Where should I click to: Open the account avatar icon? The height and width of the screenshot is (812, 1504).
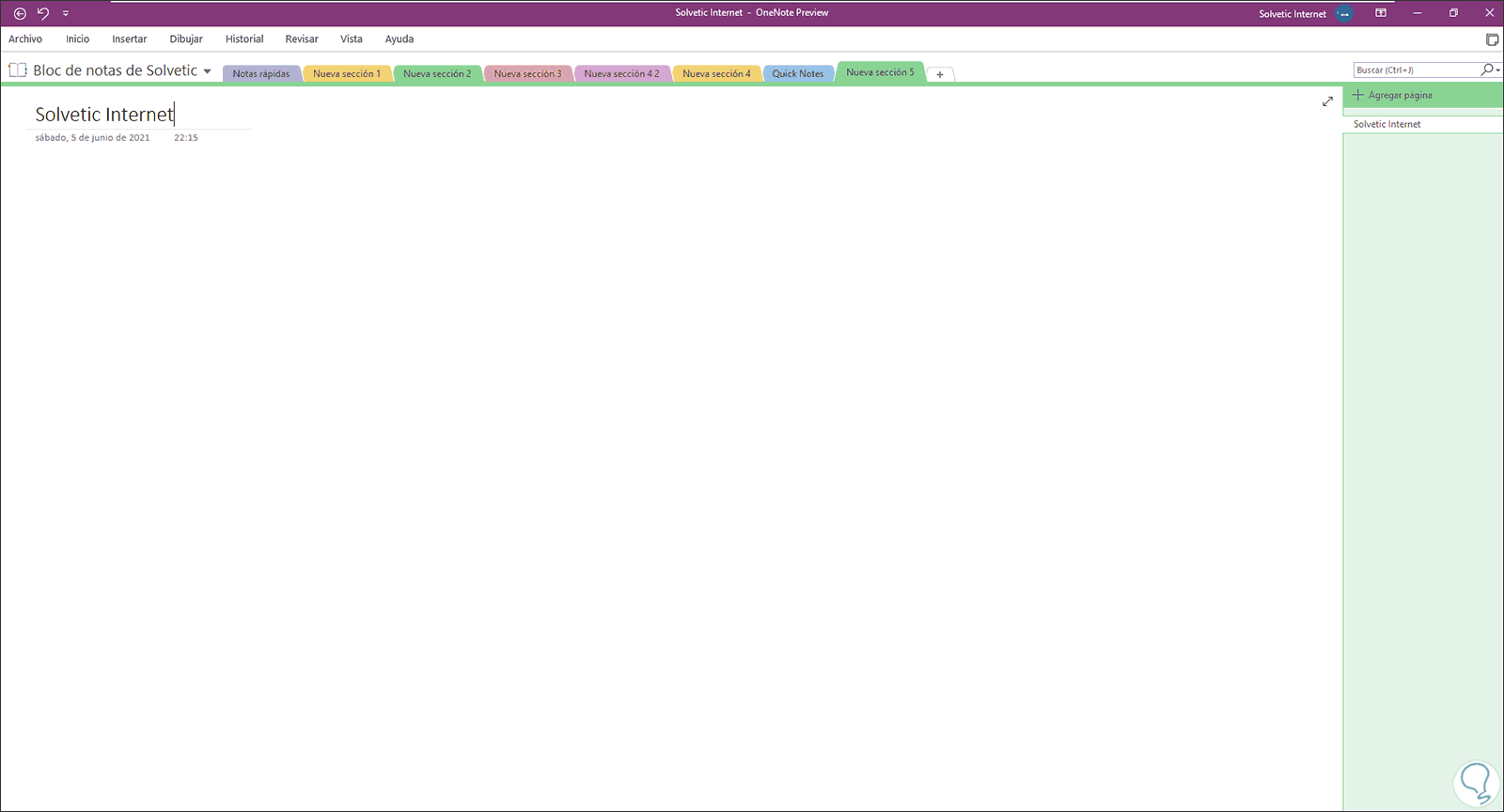pos(1345,13)
